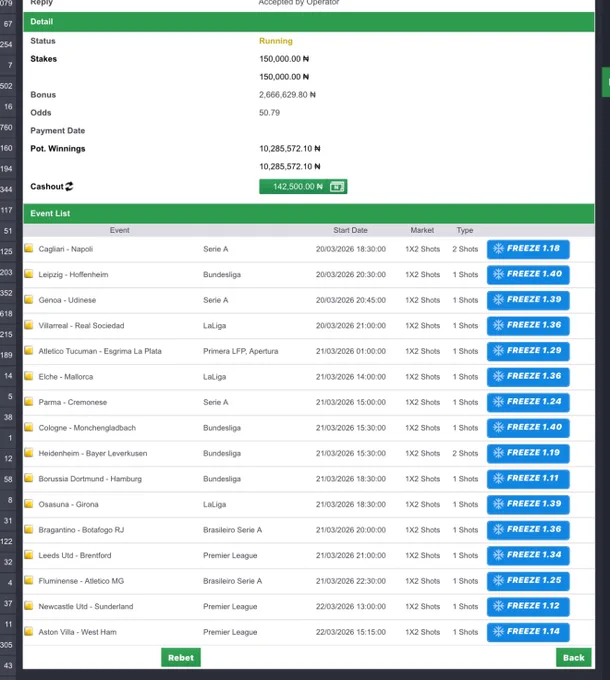Click the yellow icon beside Cologne - Monchengladbach
Image resolution: width=610 pixels, height=680 pixels.
[x=29, y=428]
